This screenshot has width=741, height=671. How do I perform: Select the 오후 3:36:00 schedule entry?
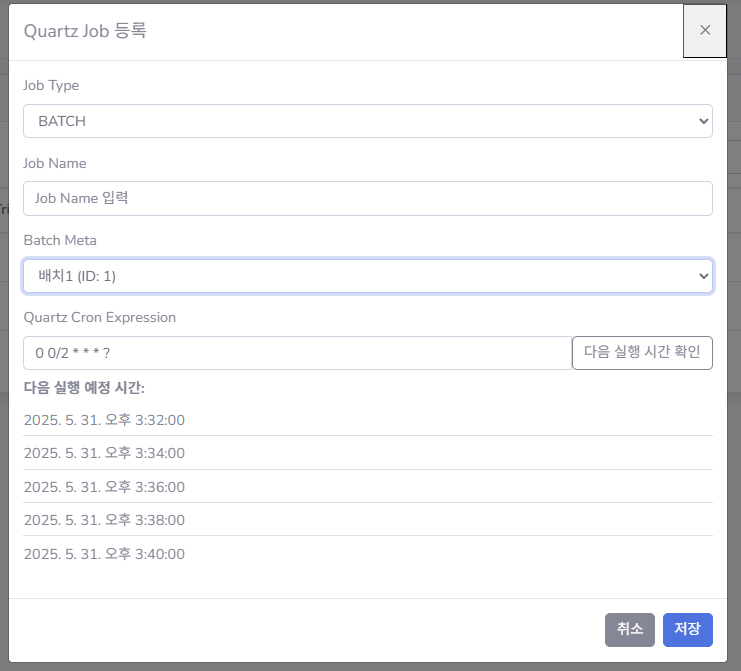click(368, 486)
